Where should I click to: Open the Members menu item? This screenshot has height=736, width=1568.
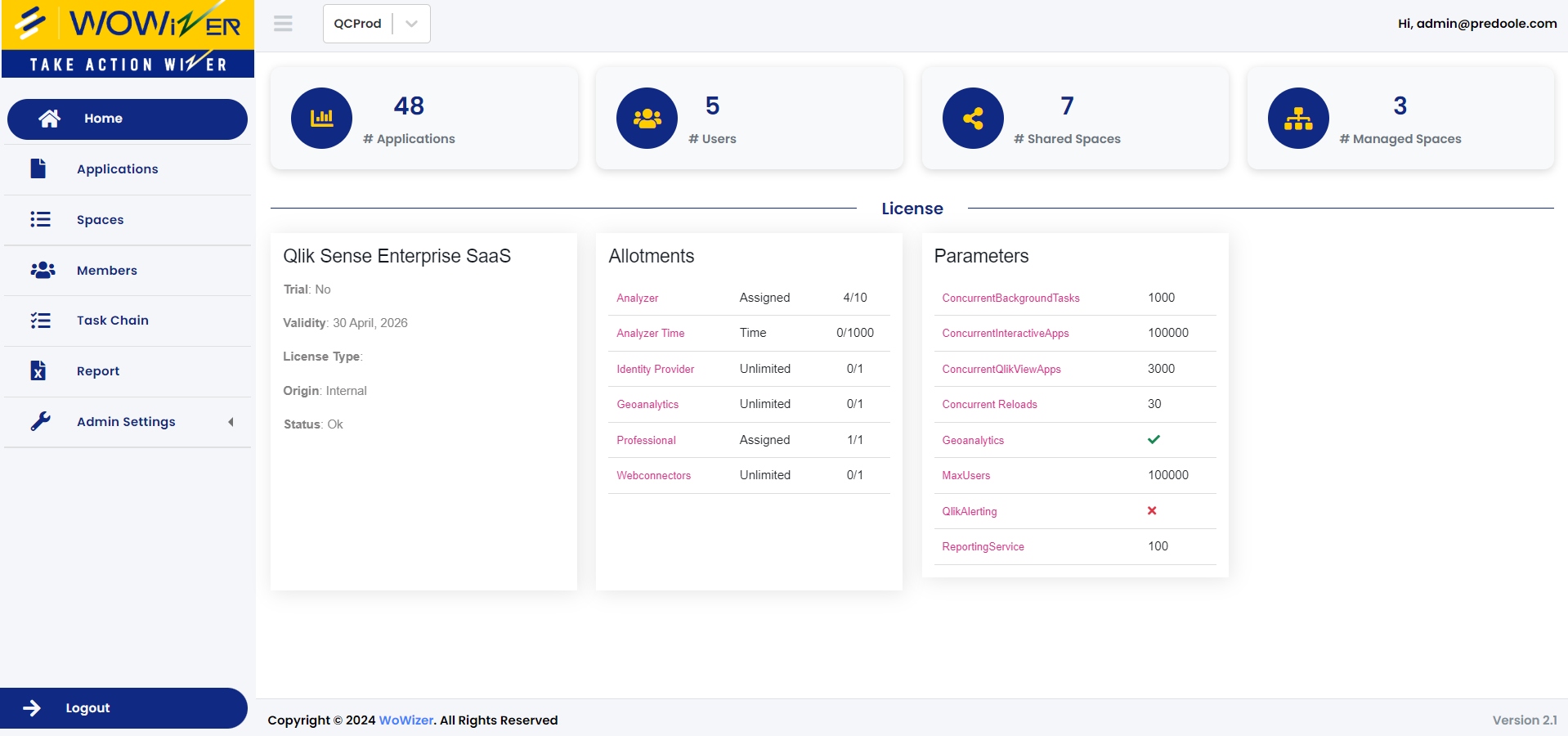pyautogui.click(x=128, y=271)
